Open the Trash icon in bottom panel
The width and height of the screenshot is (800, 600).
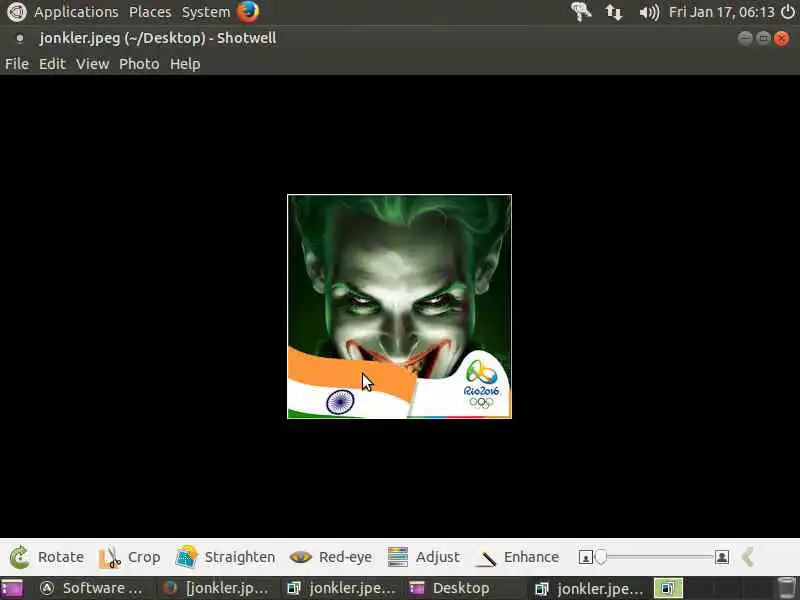pos(786,588)
